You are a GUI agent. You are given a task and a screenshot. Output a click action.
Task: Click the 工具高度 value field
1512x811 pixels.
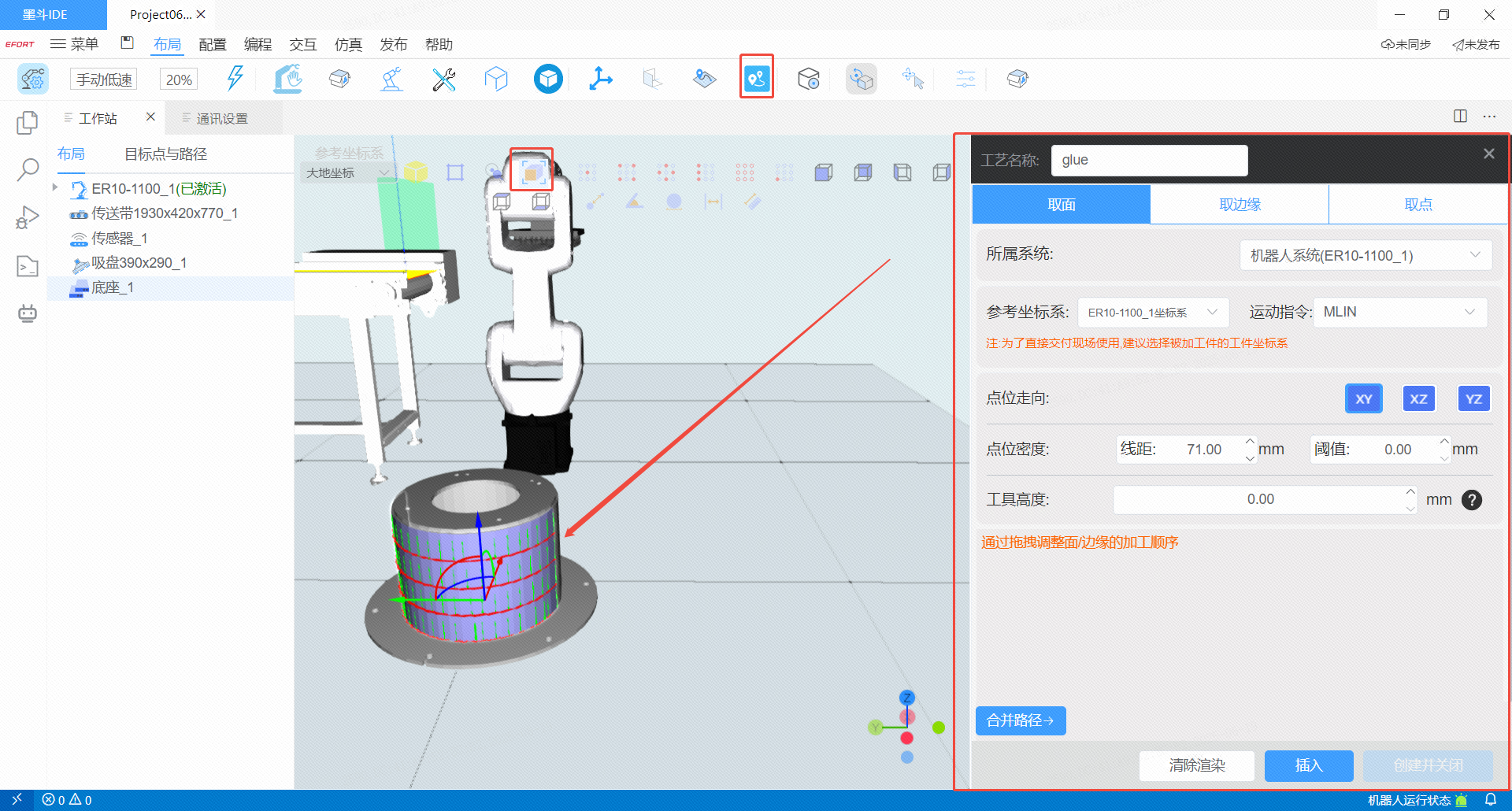(1260, 500)
